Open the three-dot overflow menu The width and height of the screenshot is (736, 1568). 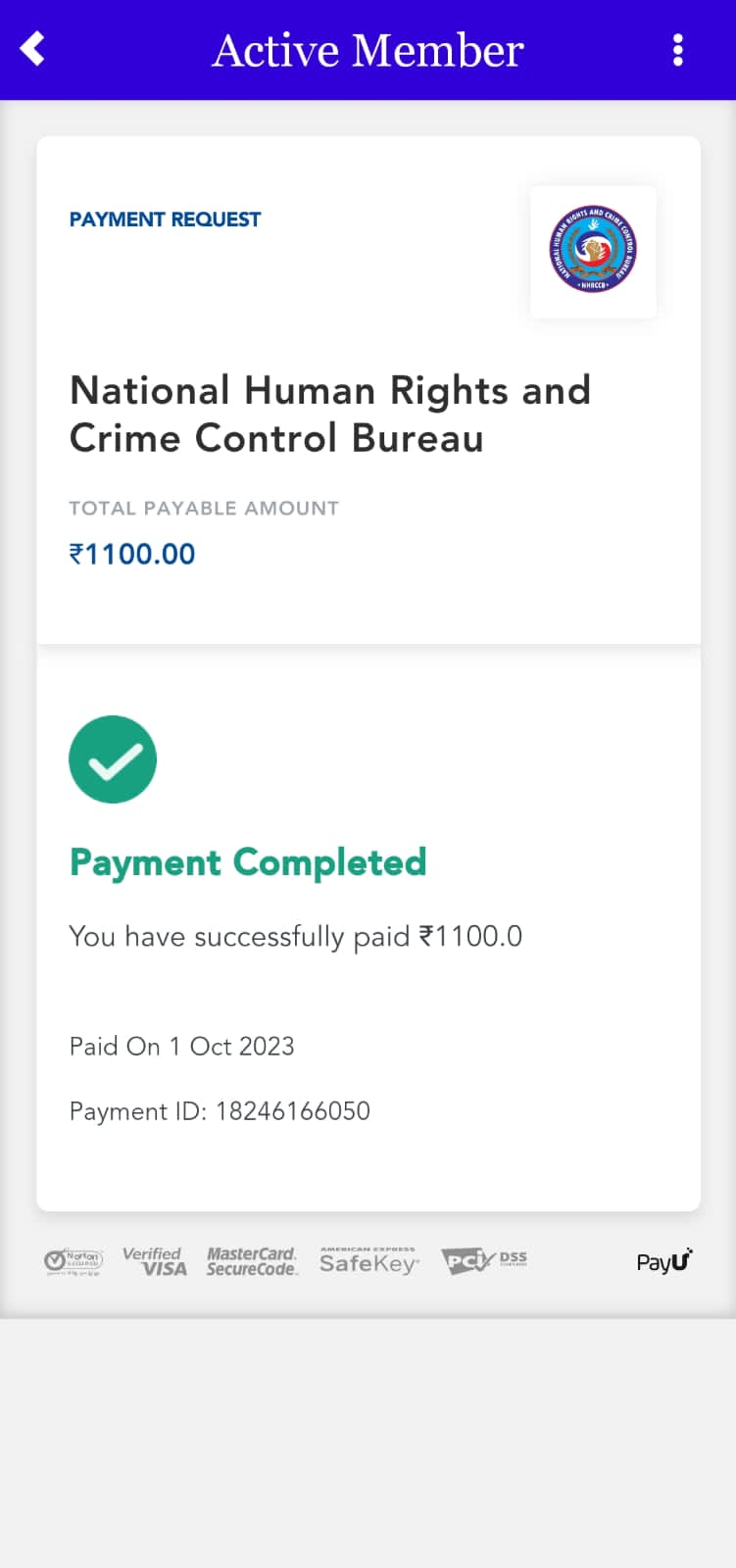point(677,50)
